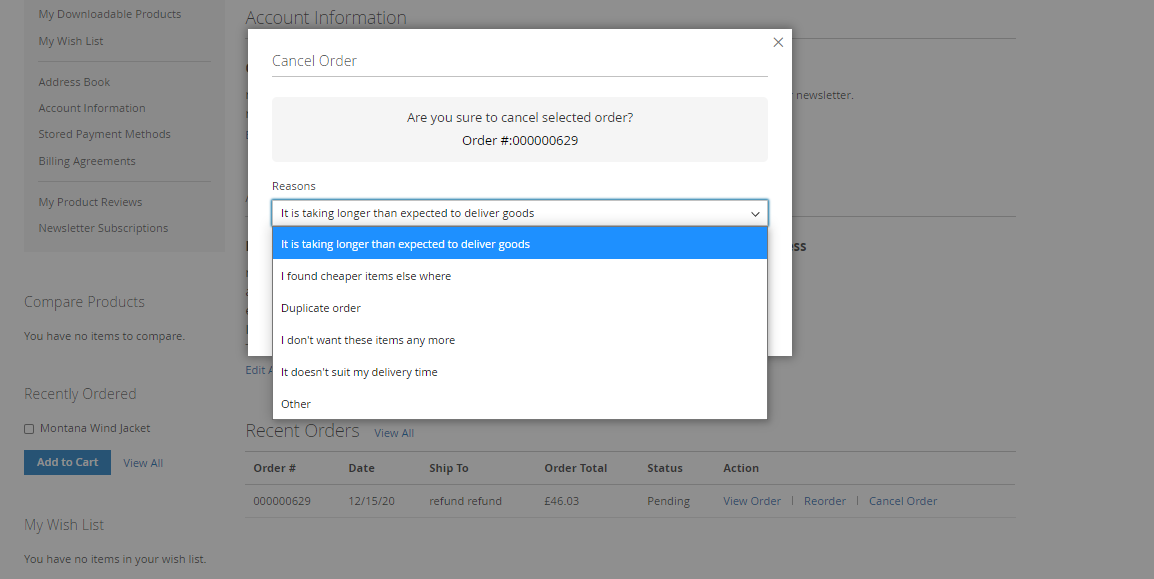Click the Reorder link

(824, 501)
